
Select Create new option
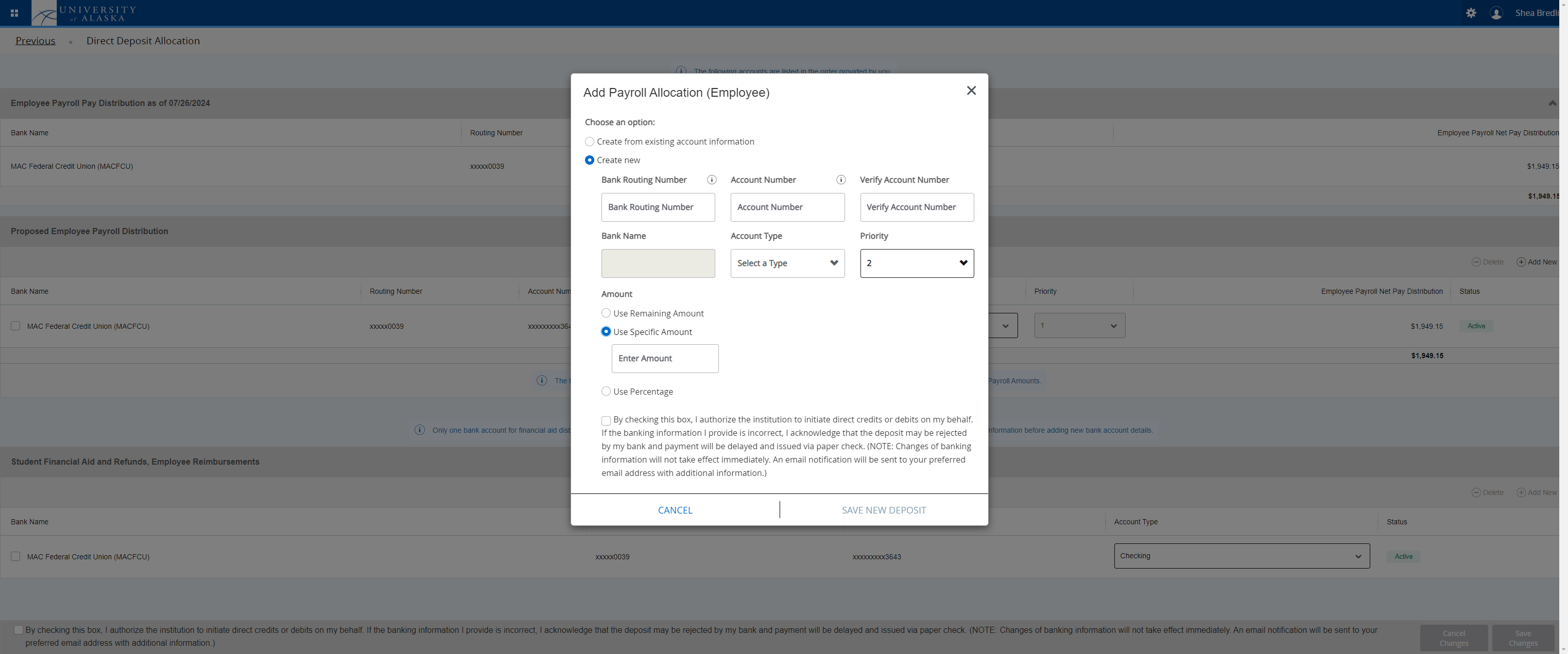[589, 160]
